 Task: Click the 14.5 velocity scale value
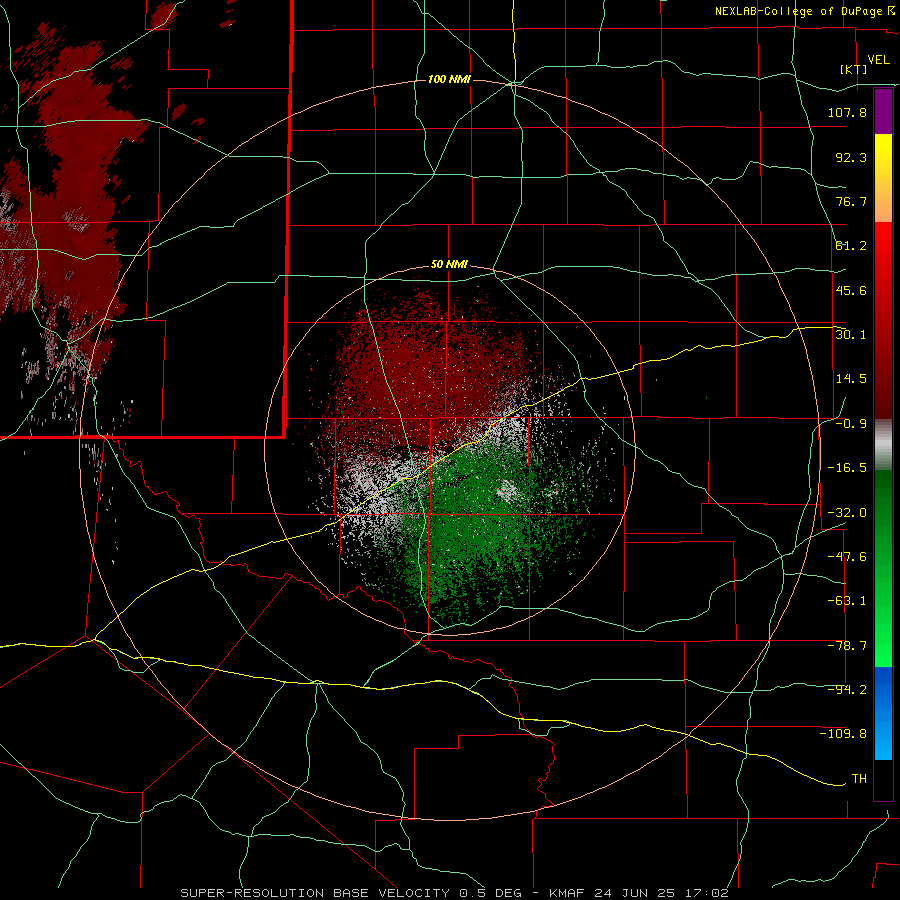coord(851,379)
